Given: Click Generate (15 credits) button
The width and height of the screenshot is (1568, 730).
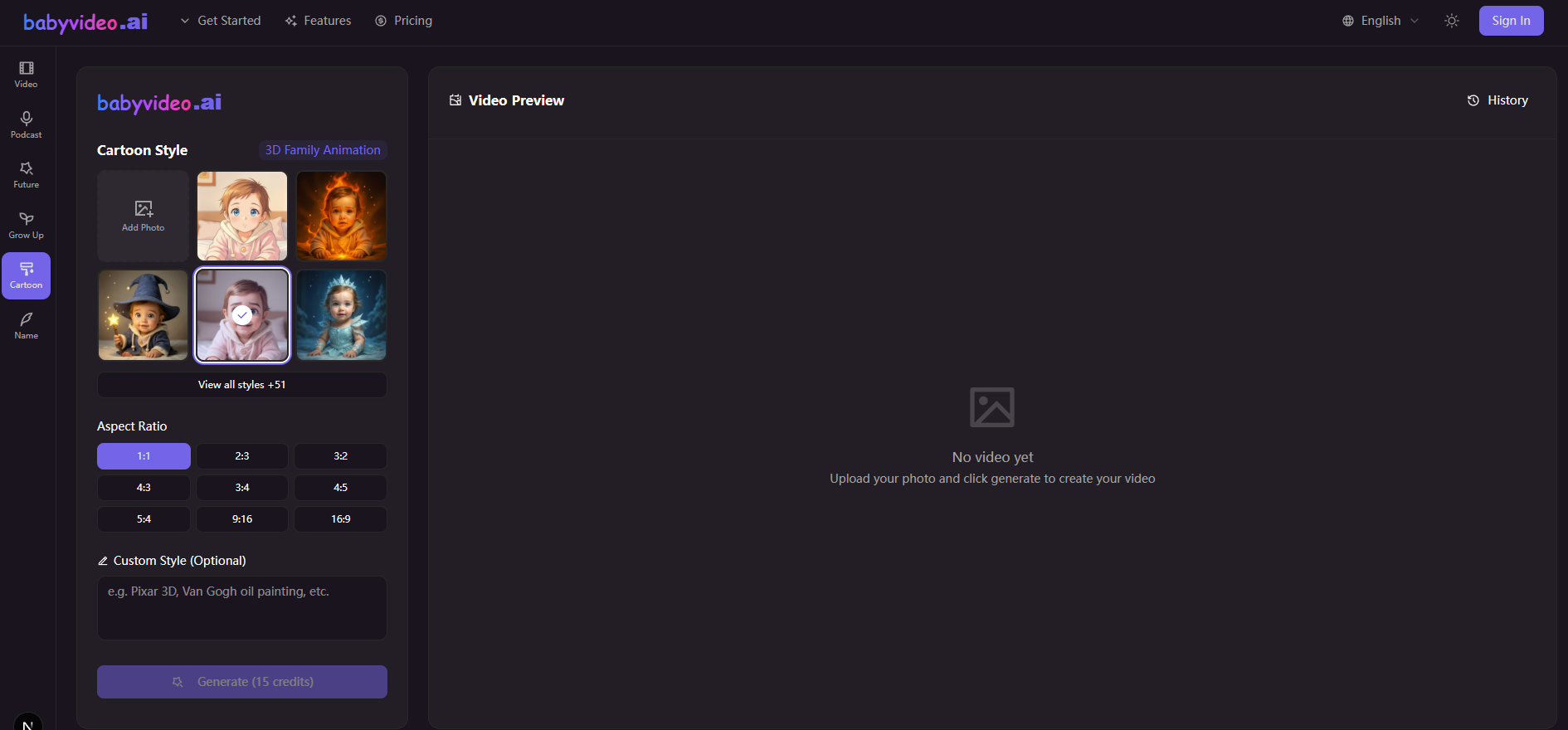Looking at the screenshot, I should 242,682.
